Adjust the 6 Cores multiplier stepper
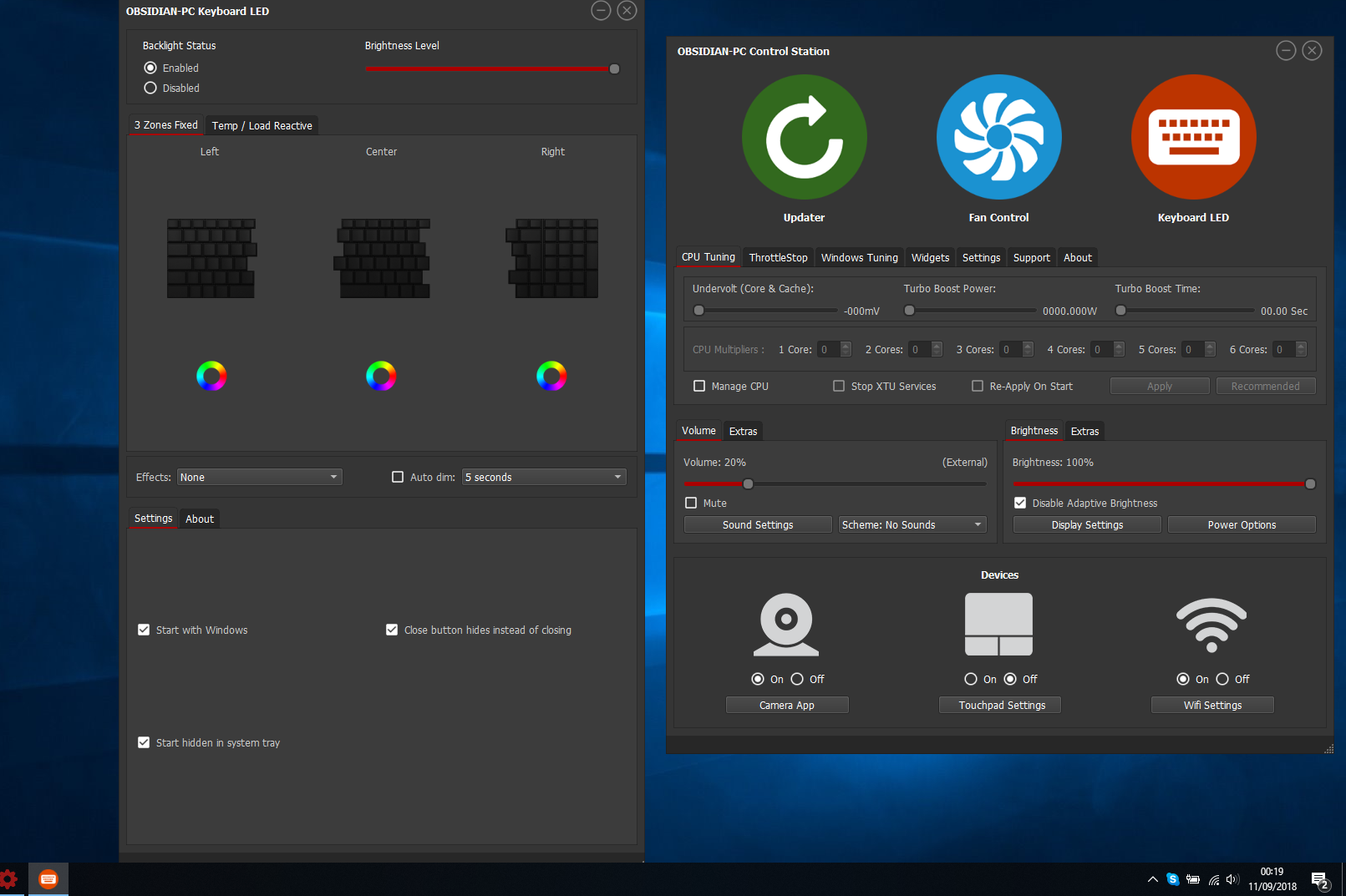 1301,349
